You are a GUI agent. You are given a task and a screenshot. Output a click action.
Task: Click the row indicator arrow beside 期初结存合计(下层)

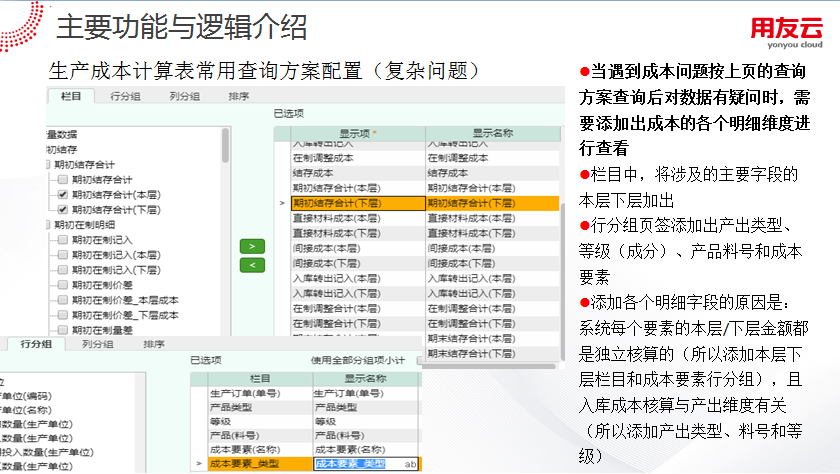point(282,202)
